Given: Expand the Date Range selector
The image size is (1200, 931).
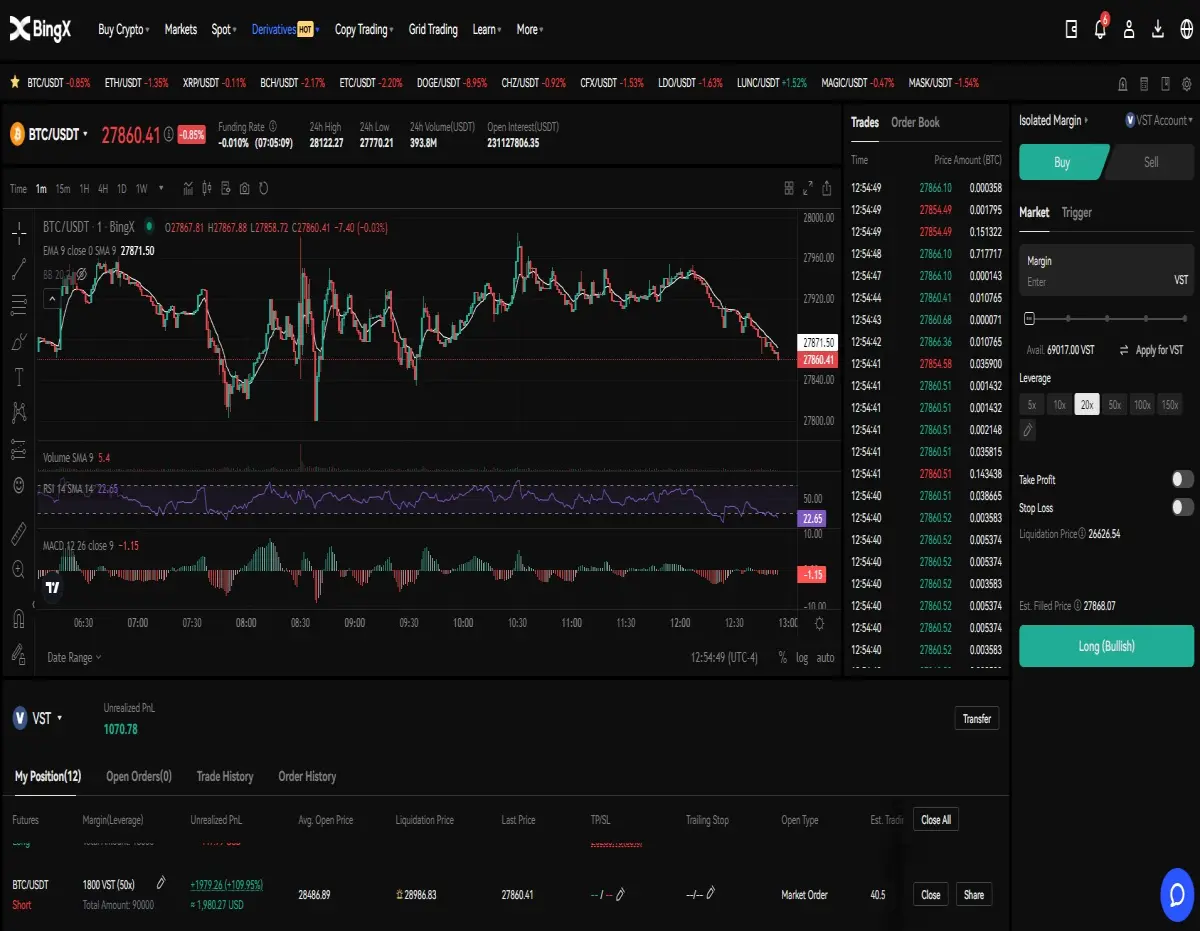Looking at the screenshot, I should click(x=74, y=657).
